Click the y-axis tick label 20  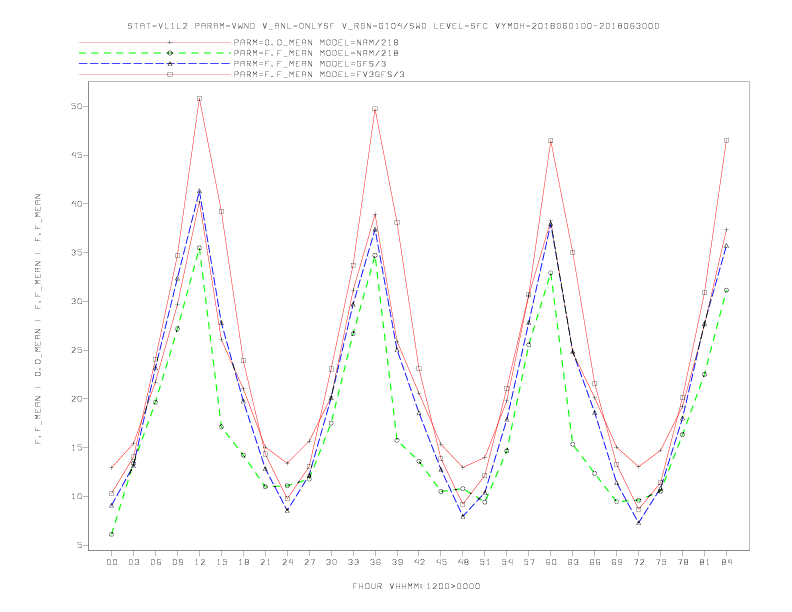(x=77, y=399)
